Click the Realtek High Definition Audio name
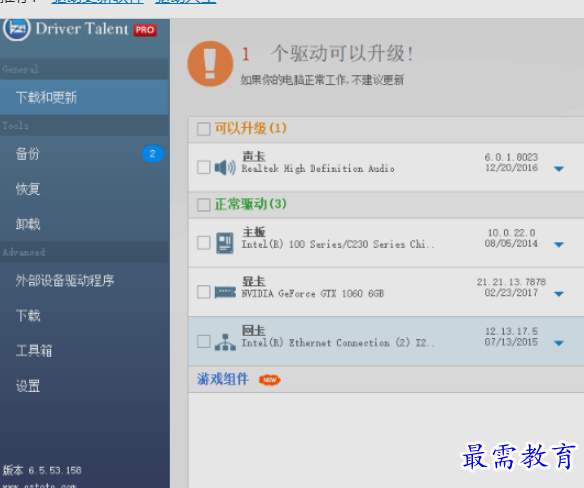The width and height of the screenshot is (584, 488). click(x=318, y=169)
